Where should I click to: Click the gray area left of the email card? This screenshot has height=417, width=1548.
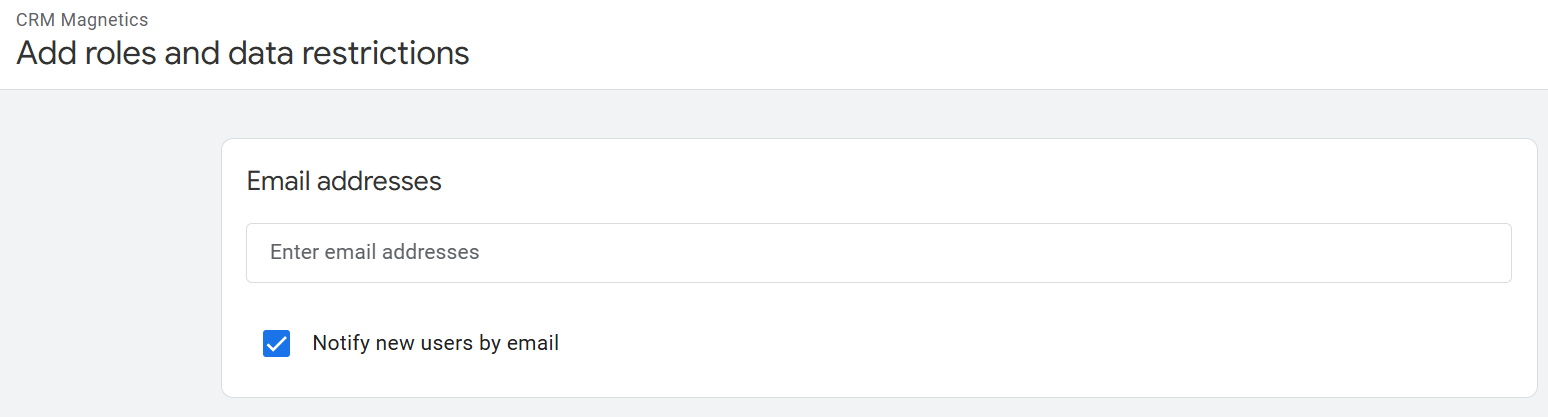110,260
